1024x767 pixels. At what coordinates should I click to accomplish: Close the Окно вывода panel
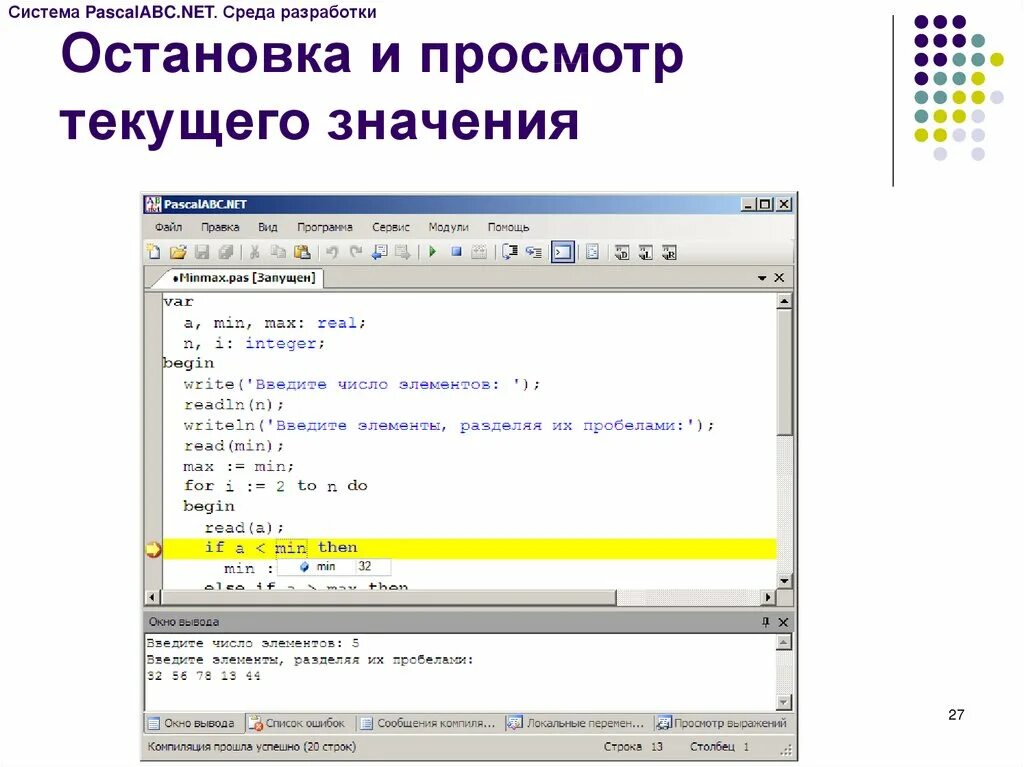(783, 622)
